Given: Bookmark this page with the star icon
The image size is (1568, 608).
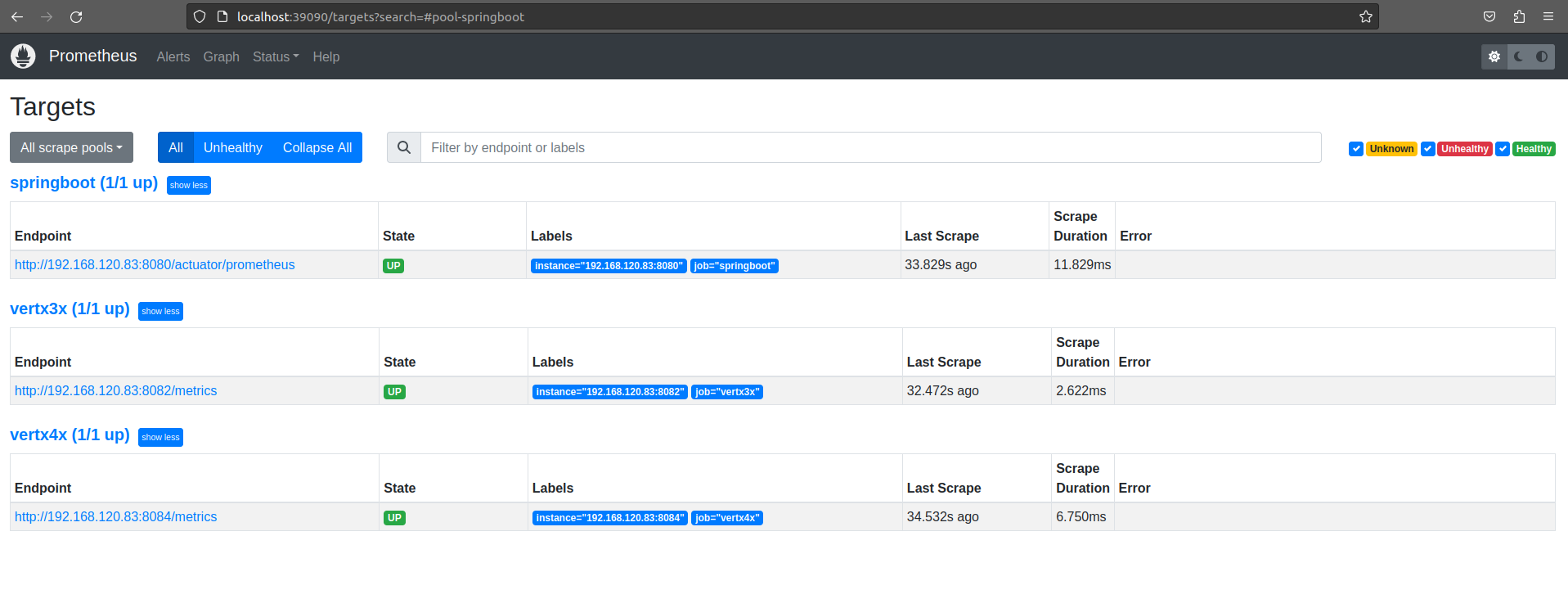Looking at the screenshot, I should tap(1366, 16).
